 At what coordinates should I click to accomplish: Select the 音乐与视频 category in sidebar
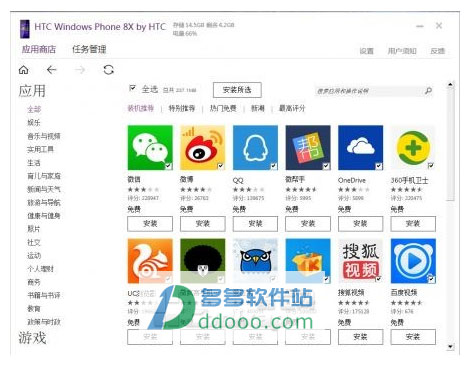(44, 136)
